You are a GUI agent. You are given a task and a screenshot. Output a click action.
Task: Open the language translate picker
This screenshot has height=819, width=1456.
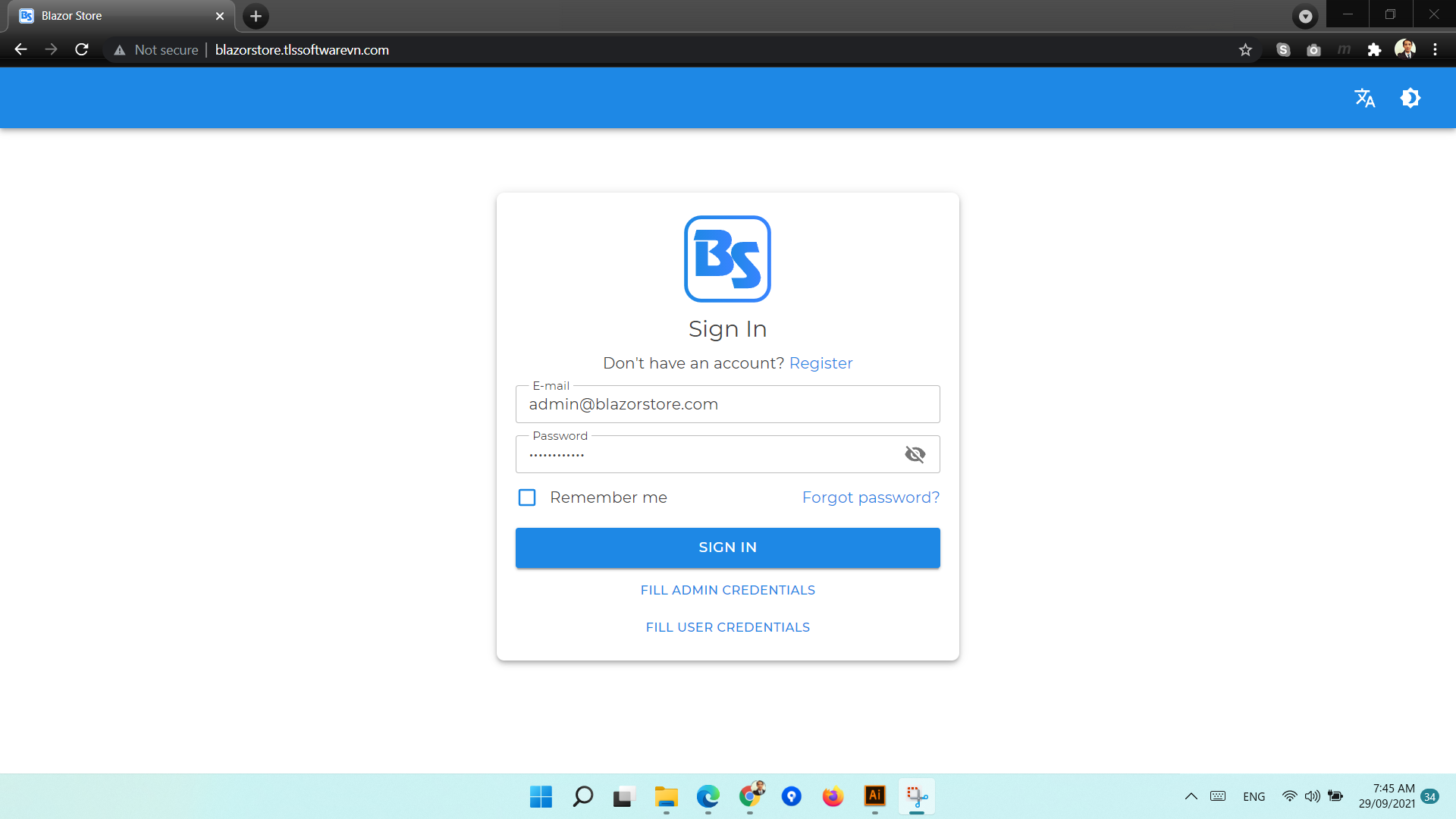[x=1365, y=98]
